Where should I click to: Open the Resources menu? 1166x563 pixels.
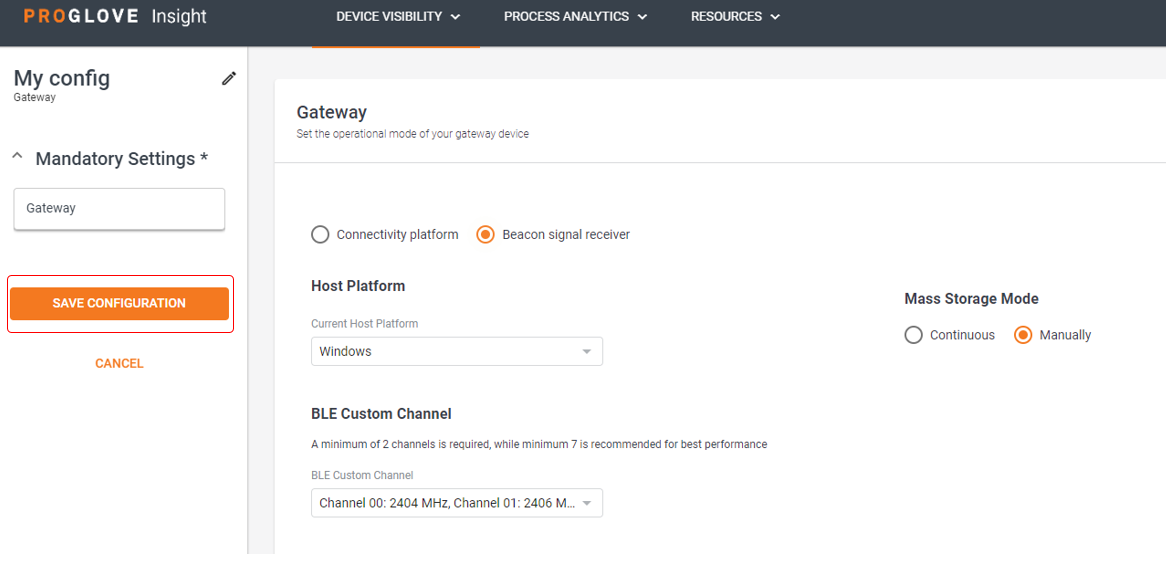735,16
